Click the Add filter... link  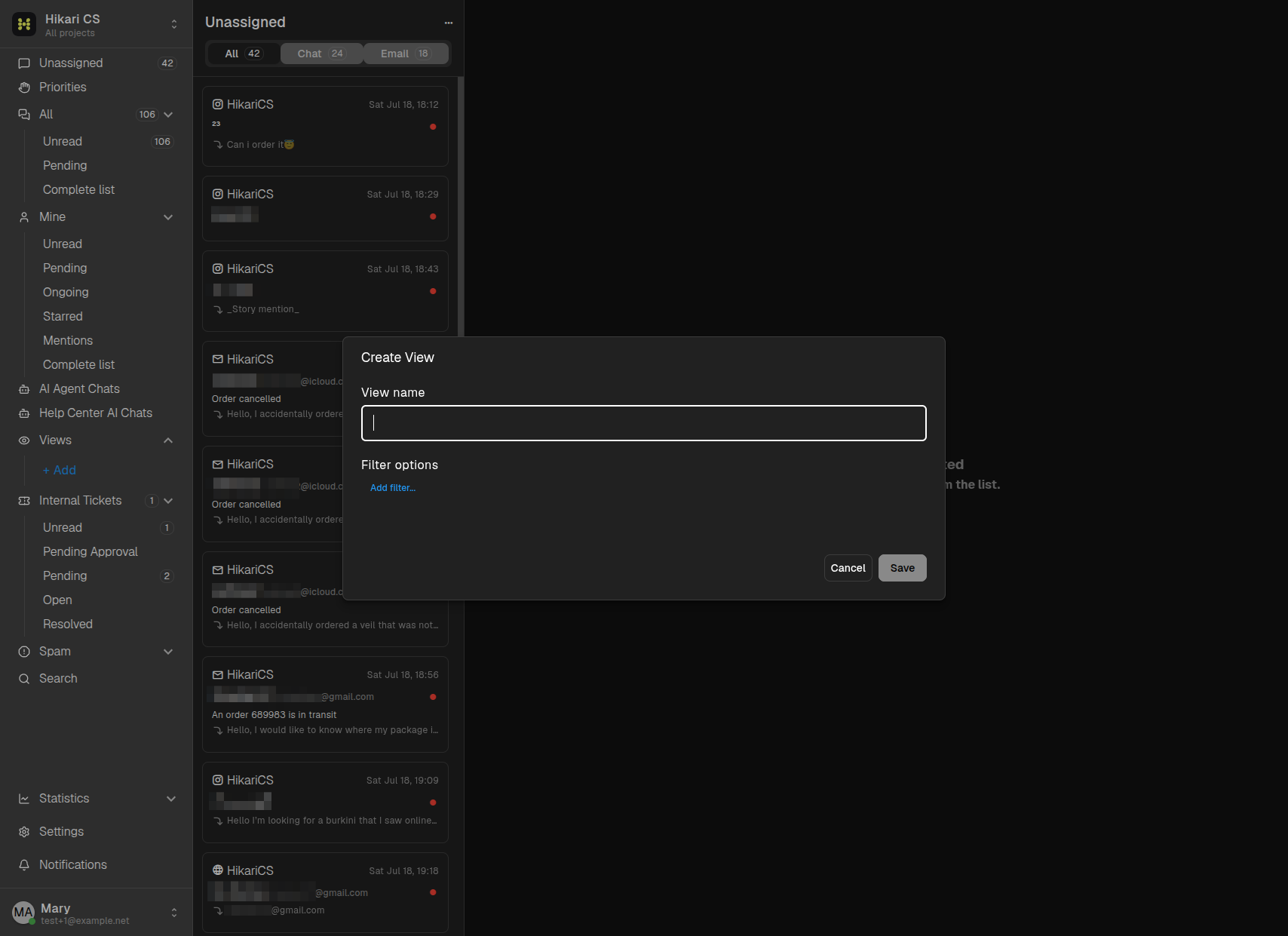click(393, 488)
